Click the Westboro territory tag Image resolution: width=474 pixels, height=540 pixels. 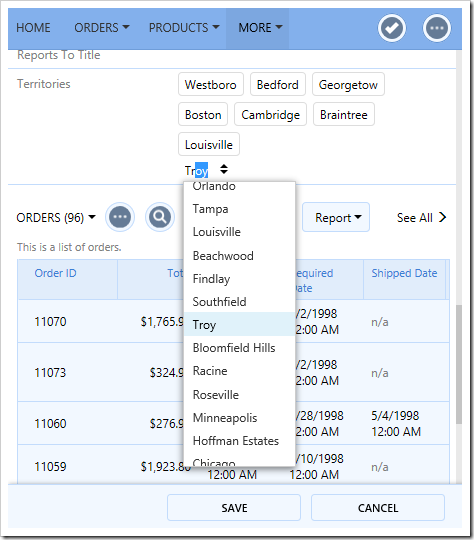[x=211, y=84]
